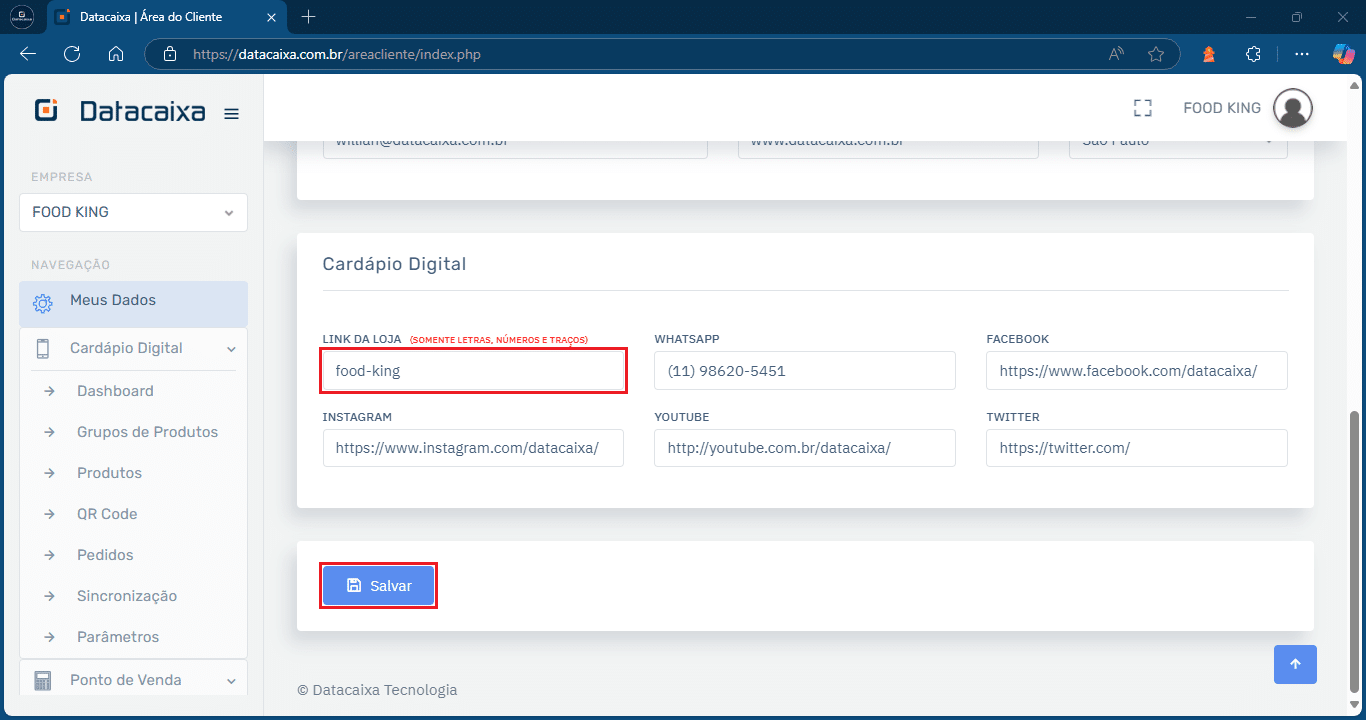This screenshot has width=1366, height=720.
Task: Open Pedidos from the sidebar
Action: pos(105,555)
